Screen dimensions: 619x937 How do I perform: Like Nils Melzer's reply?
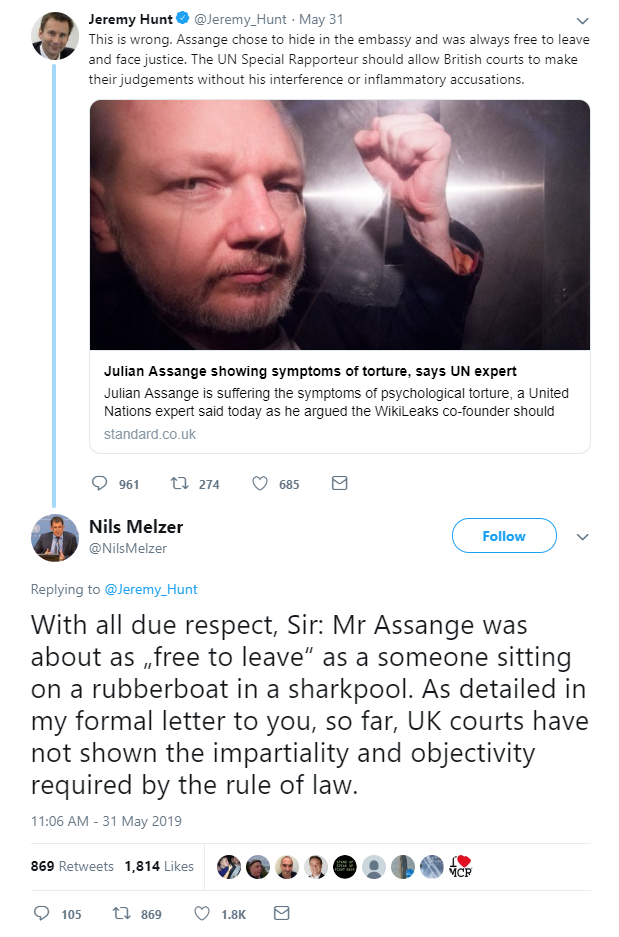[201, 914]
